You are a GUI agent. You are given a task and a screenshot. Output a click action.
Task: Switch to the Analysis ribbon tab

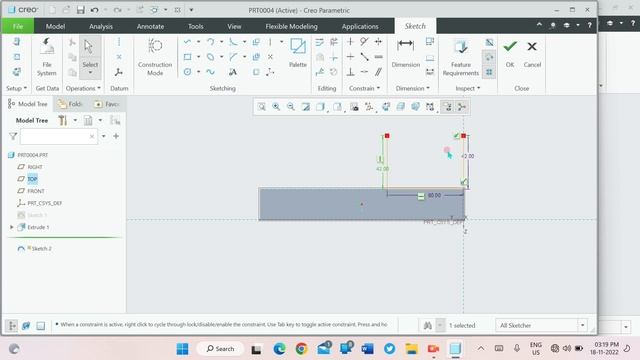(x=100, y=26)
